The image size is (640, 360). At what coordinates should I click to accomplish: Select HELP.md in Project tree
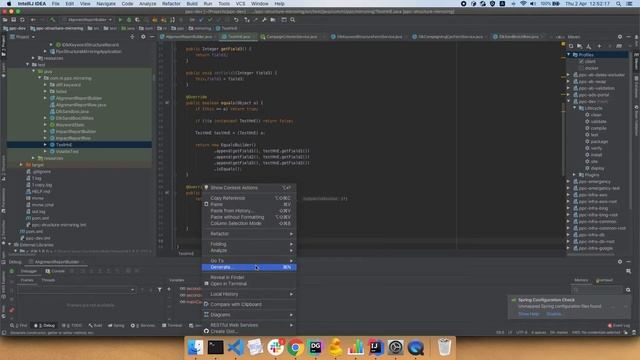[x=41, y=191]
